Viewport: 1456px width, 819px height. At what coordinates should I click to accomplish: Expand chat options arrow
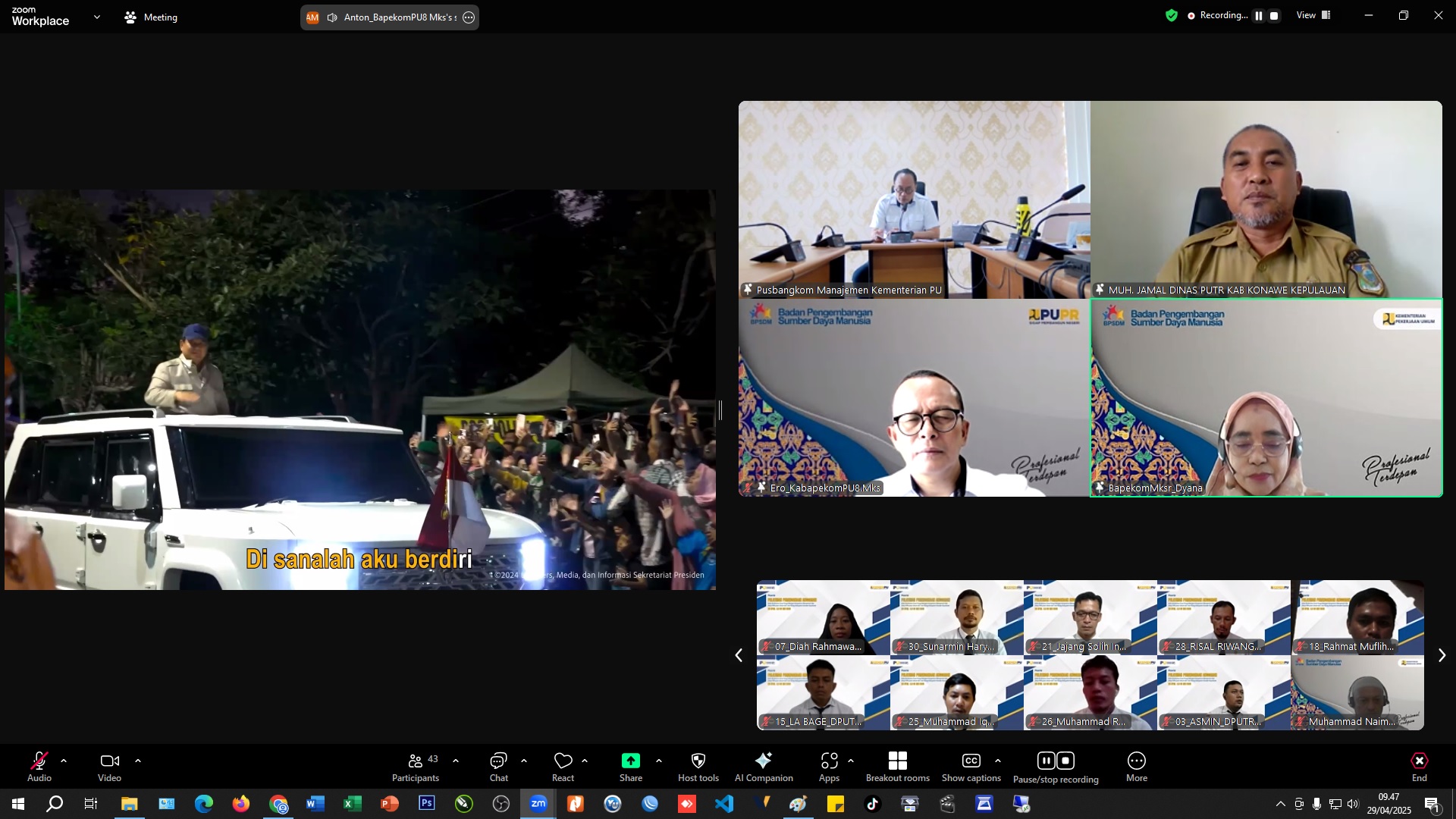524,761
